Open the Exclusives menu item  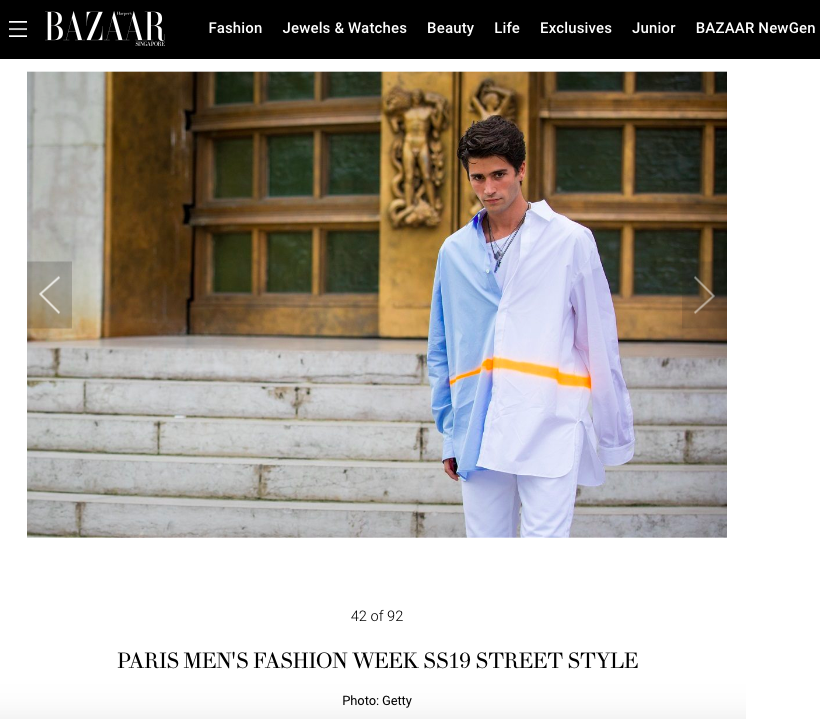point(576,28)
